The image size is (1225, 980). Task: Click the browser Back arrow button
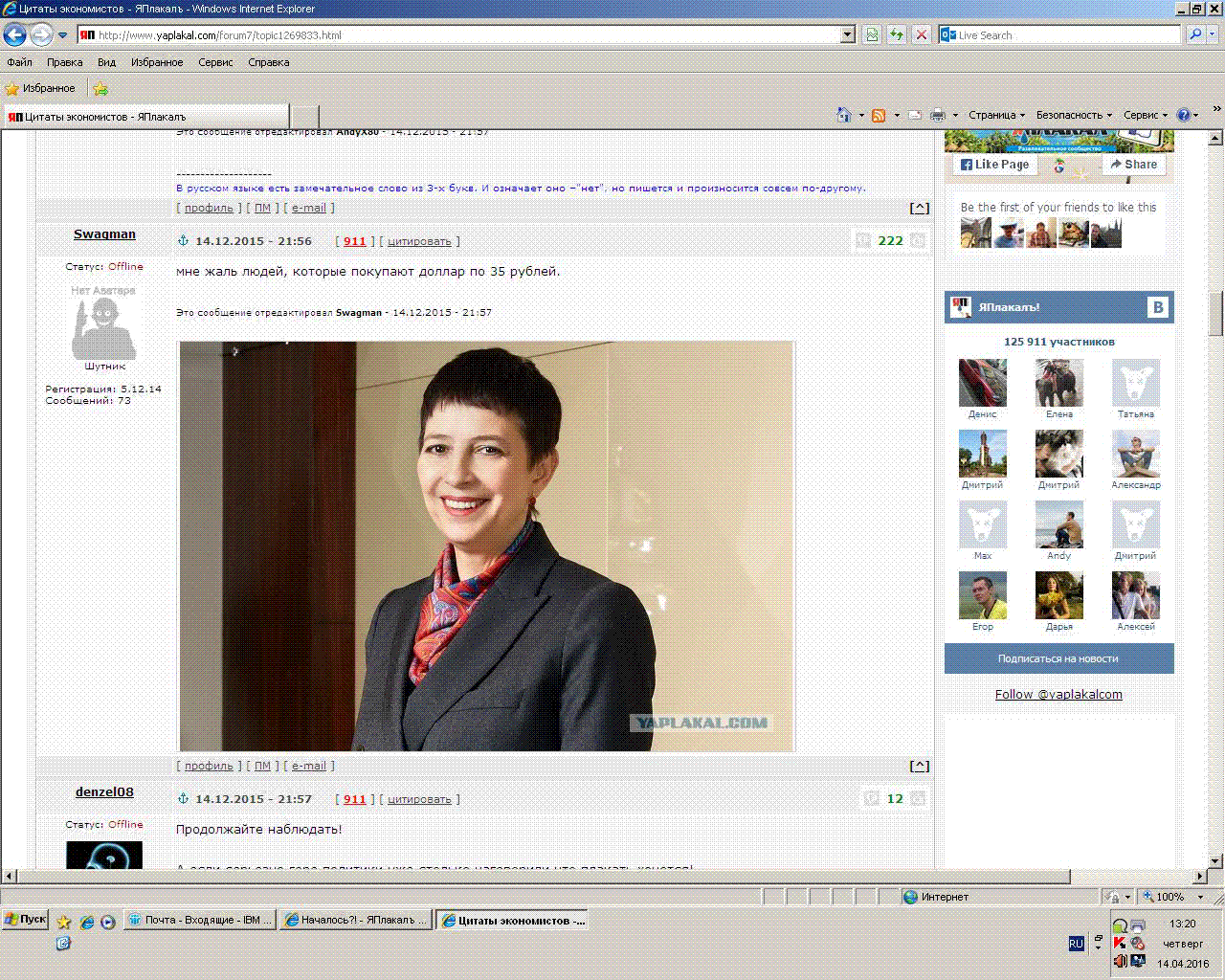point(14,35)
